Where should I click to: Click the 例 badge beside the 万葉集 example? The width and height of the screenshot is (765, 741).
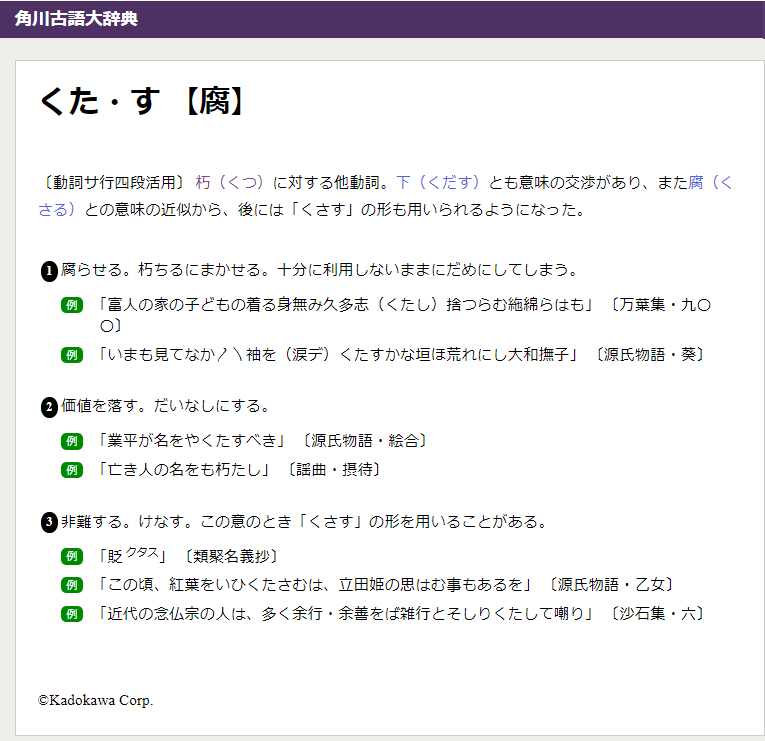pos(71,305)
